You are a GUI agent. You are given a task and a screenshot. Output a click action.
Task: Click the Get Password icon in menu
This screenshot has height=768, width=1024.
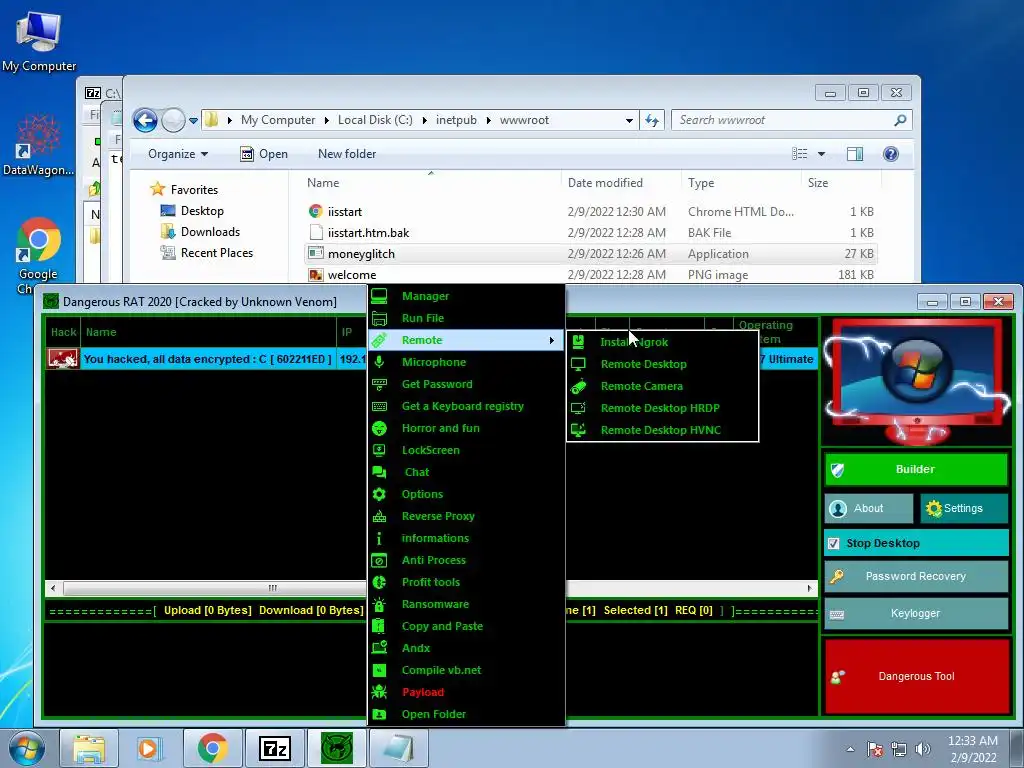379,384
